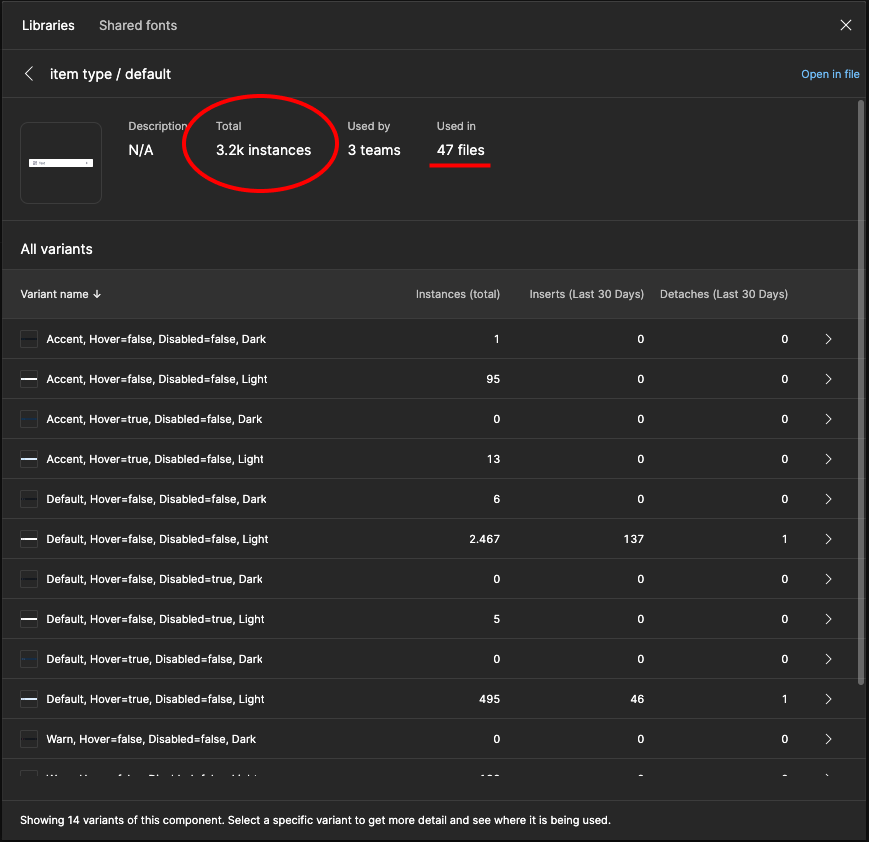The image size is (869, 842).
Task: Expand chevron for Default Hover=false Disabled=false Light
Action: click(x=828, y=539)
